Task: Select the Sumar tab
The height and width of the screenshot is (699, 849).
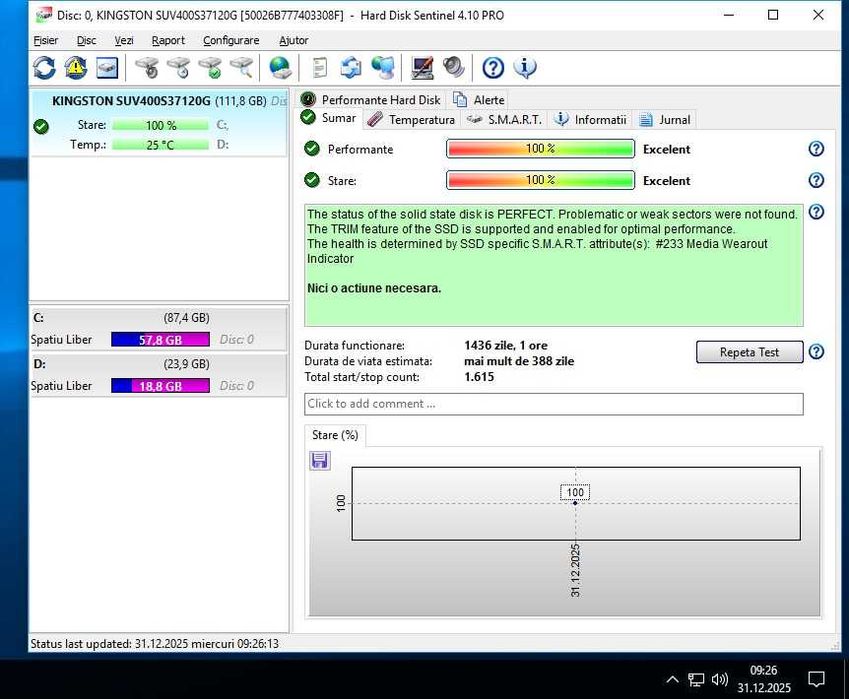Action: (329, 118)
